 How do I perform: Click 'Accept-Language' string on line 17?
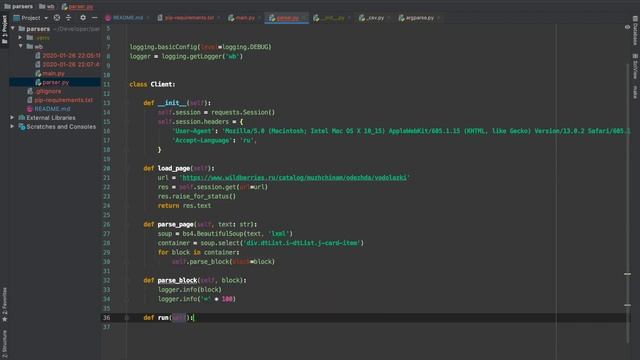coord(202,140)
